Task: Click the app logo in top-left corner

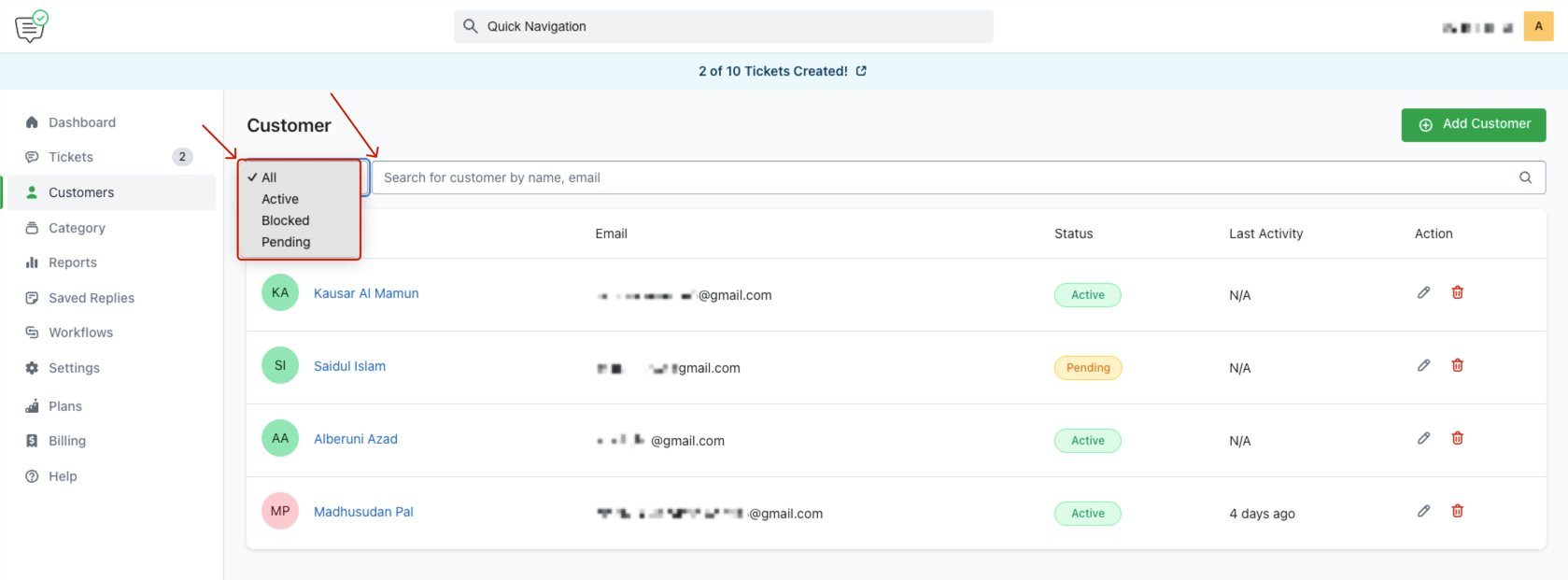Action: point(31,26)
